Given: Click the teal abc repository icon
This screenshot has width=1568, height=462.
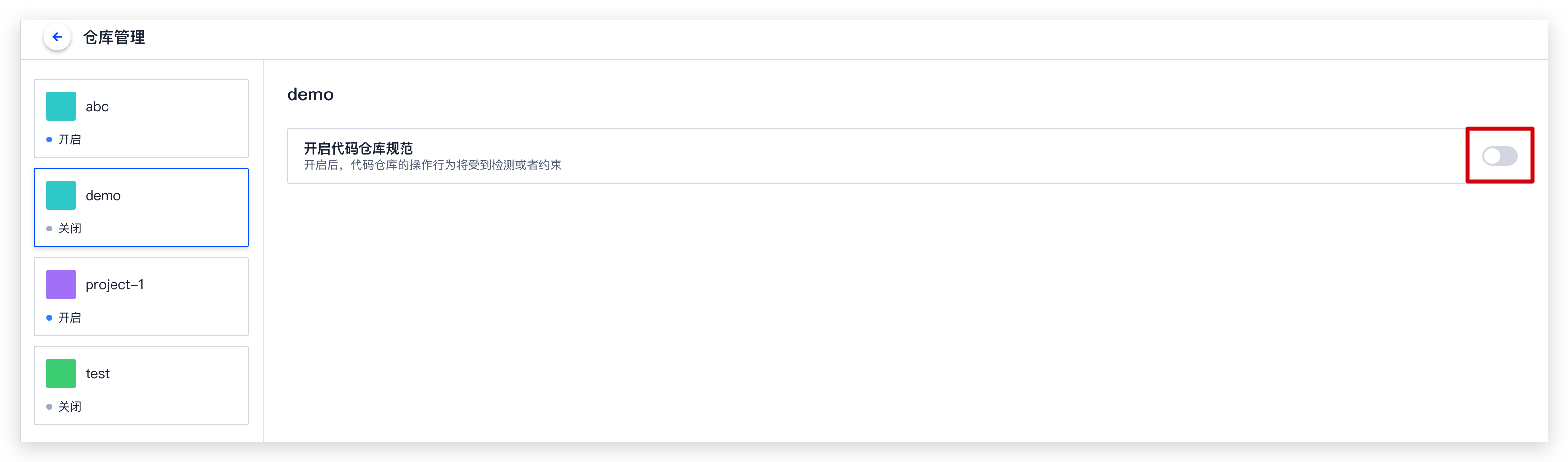Looking at the screenshot, I should click(x=61, y=106).
